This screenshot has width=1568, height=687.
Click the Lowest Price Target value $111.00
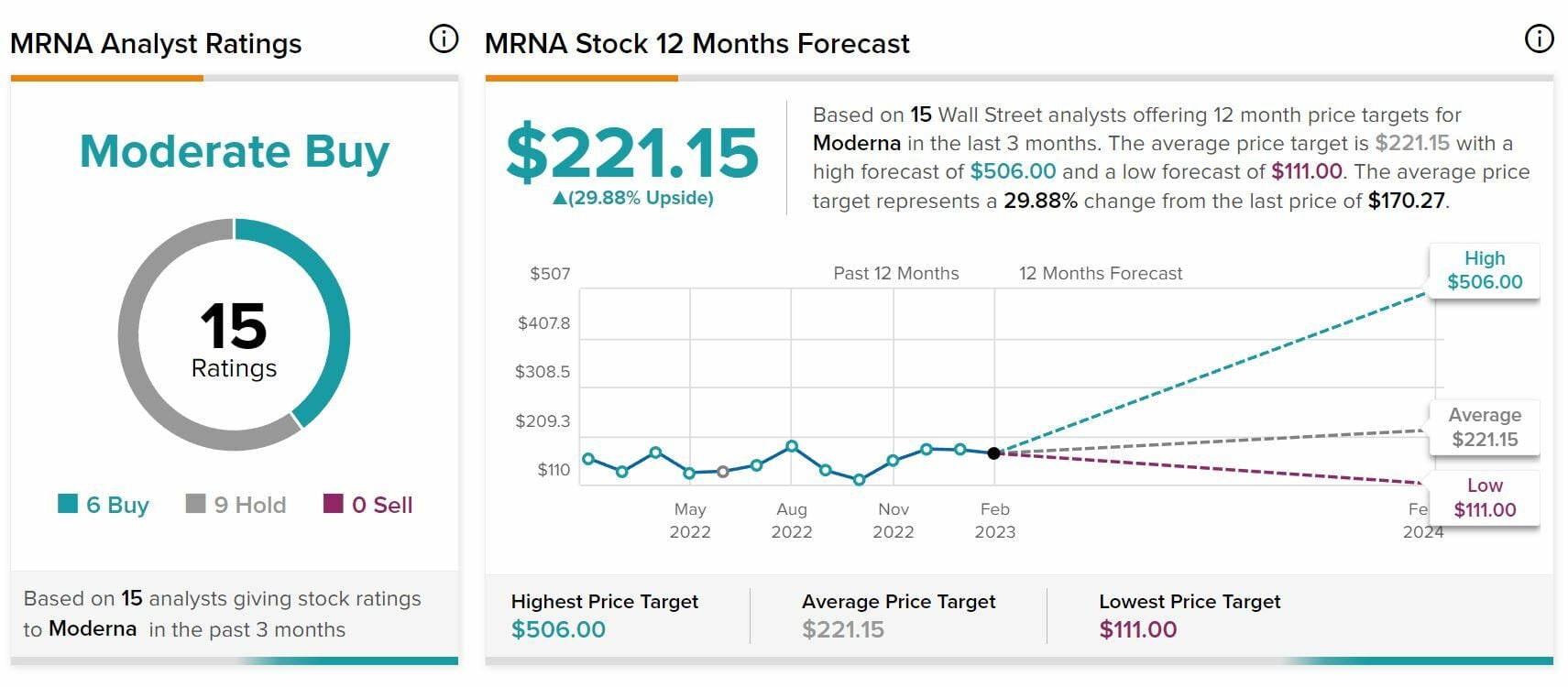pos(1137,629)
